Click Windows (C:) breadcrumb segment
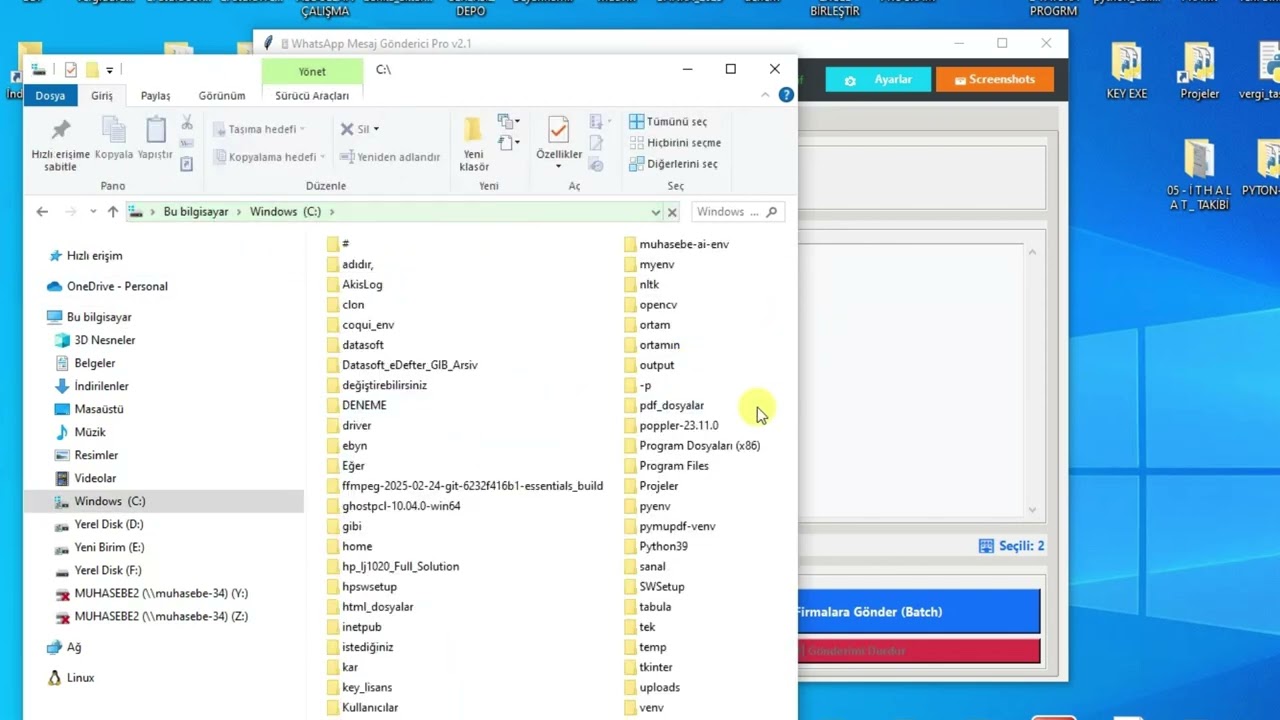 pos(285,212)
